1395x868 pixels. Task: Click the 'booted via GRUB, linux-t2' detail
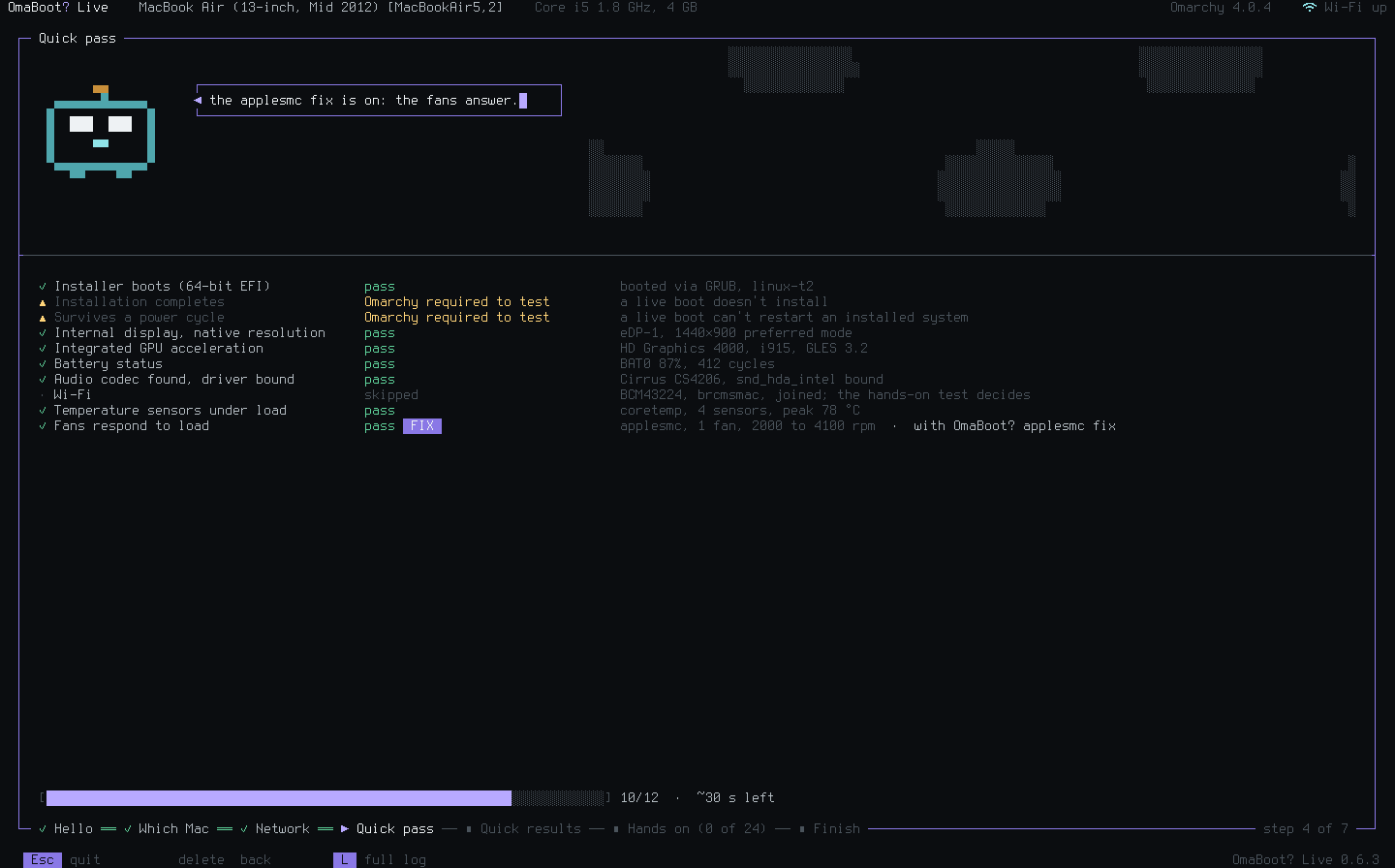pos(717,286)
